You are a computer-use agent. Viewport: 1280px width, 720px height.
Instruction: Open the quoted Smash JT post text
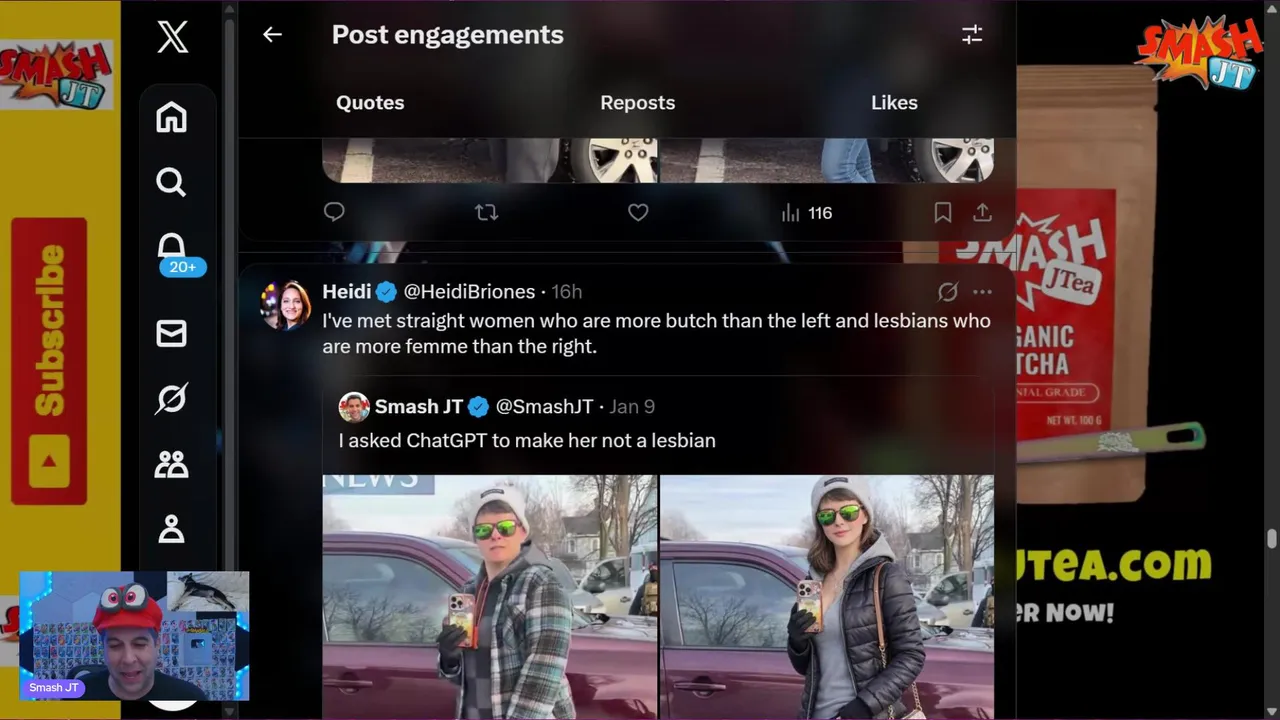(527, 440)
